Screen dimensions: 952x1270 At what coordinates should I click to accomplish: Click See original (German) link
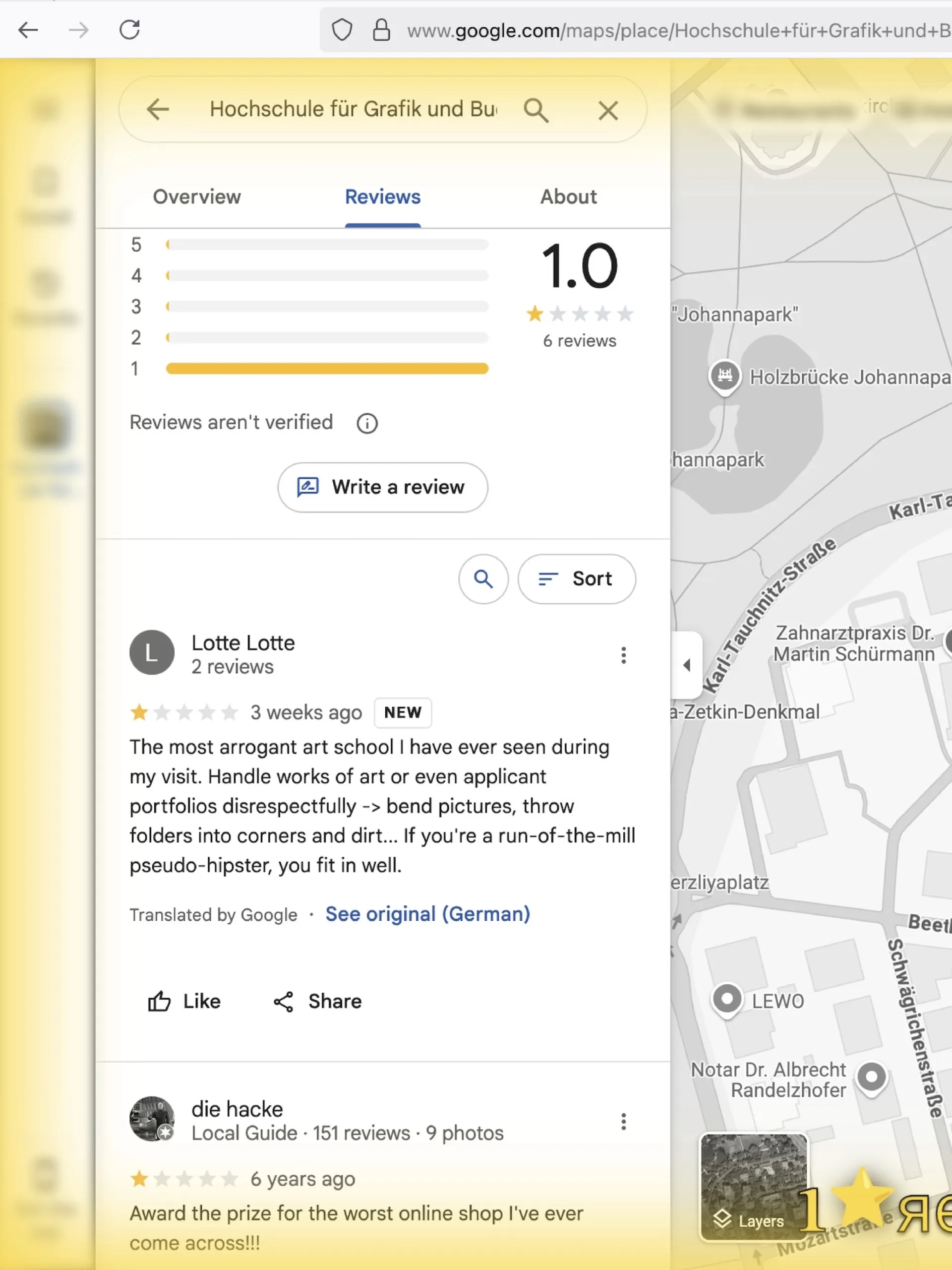[x=427, y=913]
